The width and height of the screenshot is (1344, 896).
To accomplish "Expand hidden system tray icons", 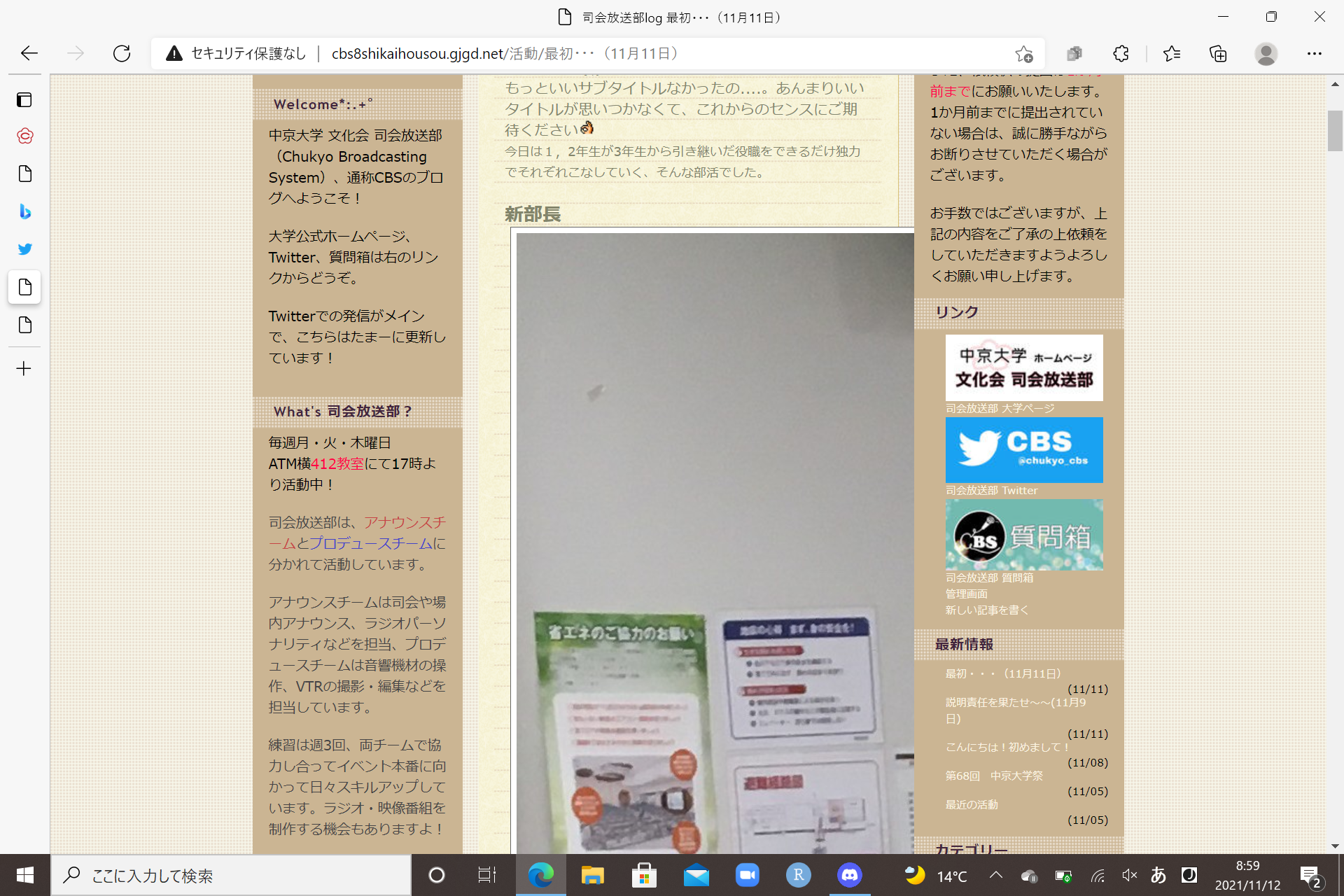I will [995, 875].
